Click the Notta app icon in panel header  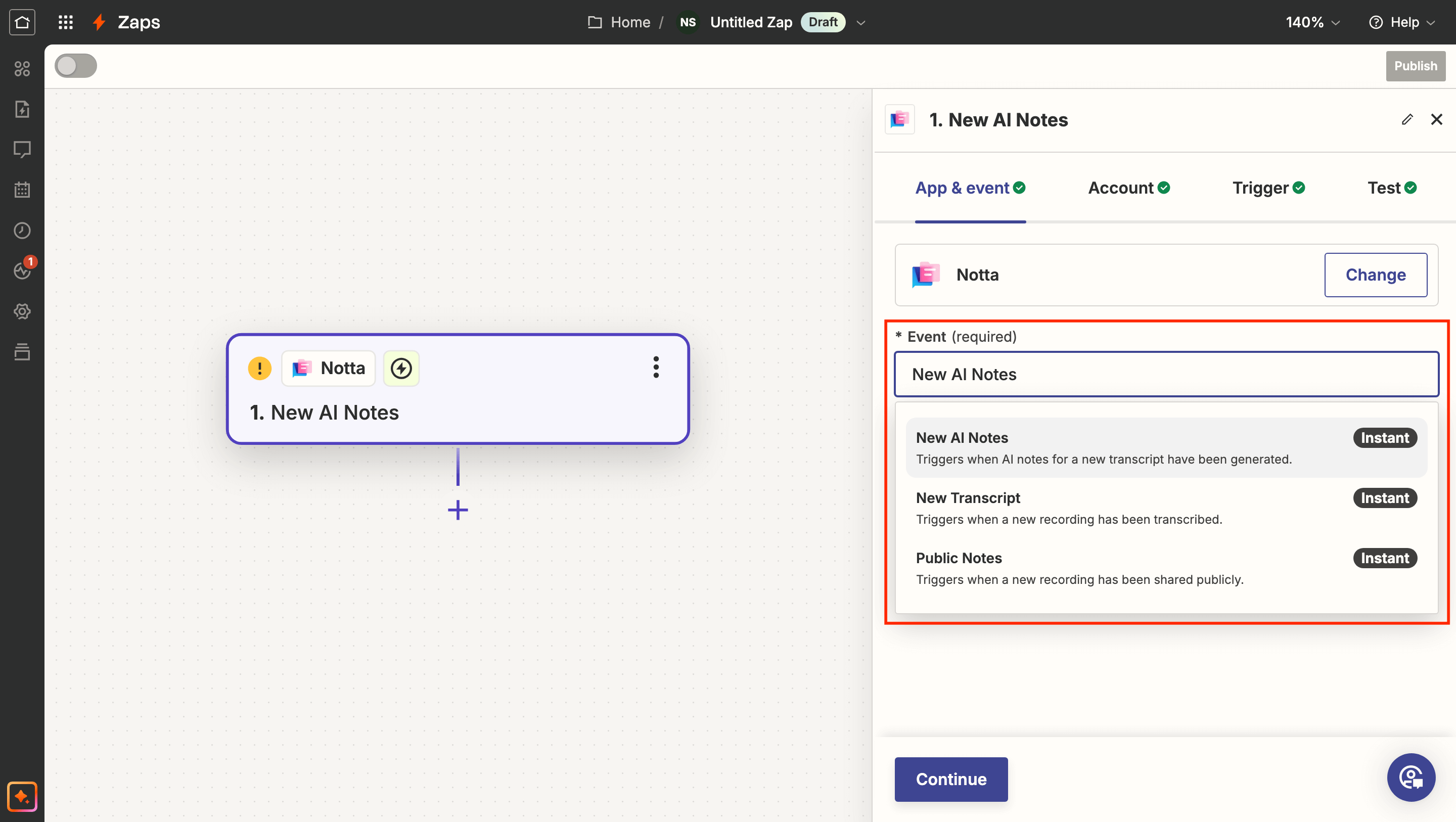[900, 119]
